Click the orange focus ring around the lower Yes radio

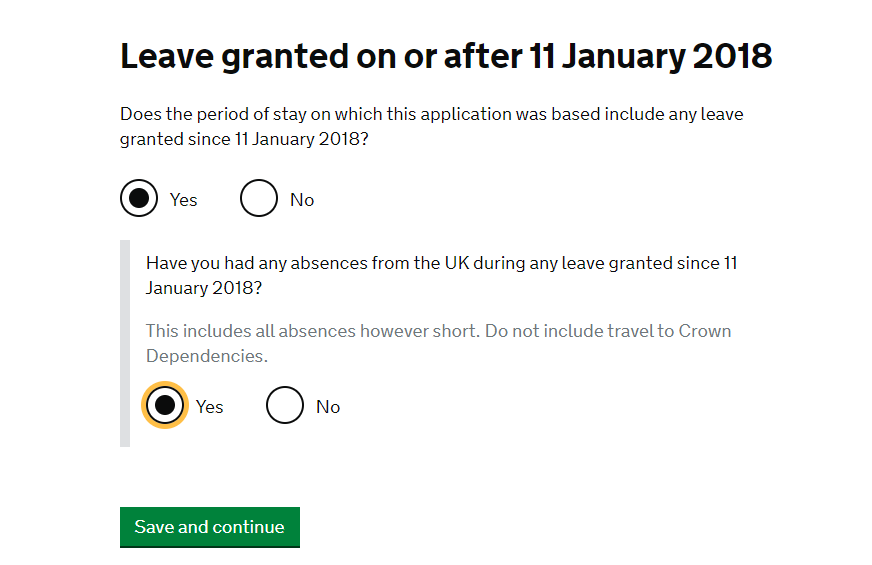(x=148, y=391)
